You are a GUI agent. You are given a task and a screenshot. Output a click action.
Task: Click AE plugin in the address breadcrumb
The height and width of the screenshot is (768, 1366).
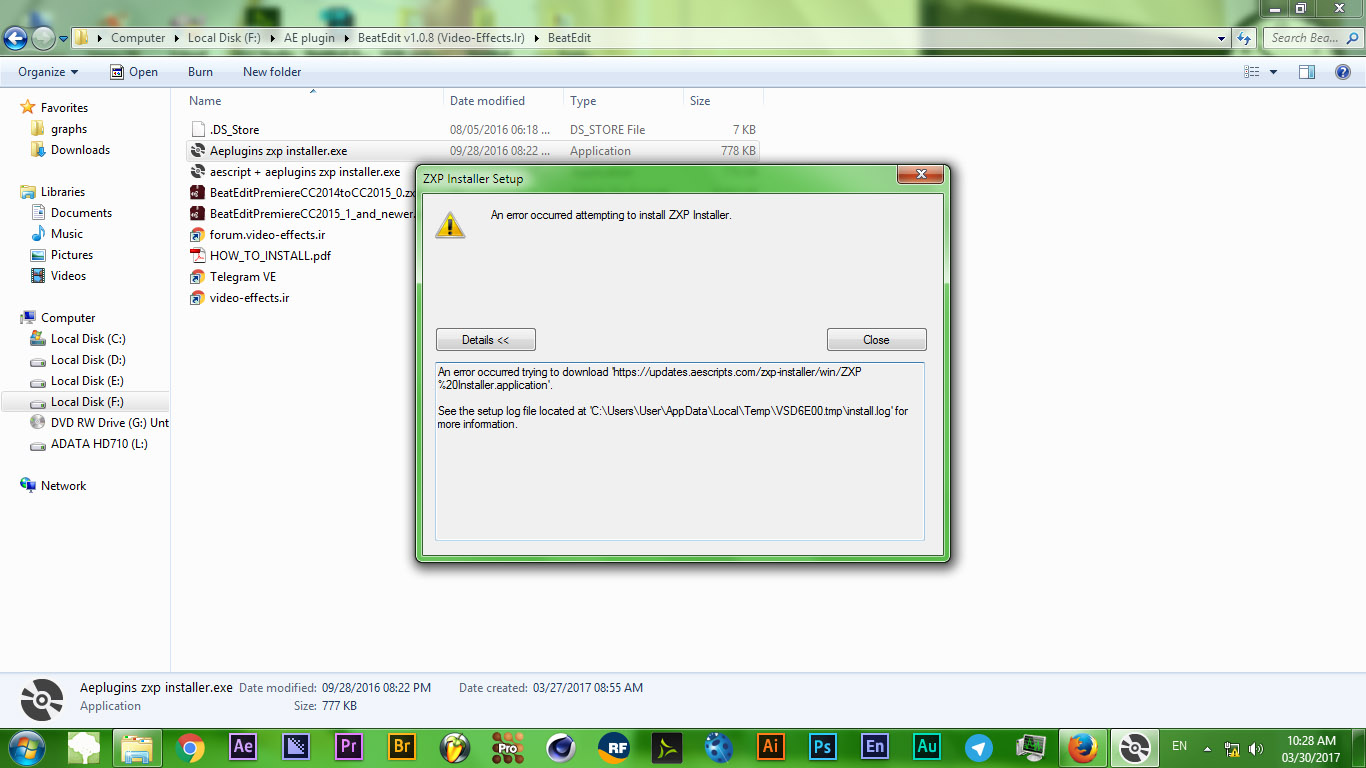[310, 38]
